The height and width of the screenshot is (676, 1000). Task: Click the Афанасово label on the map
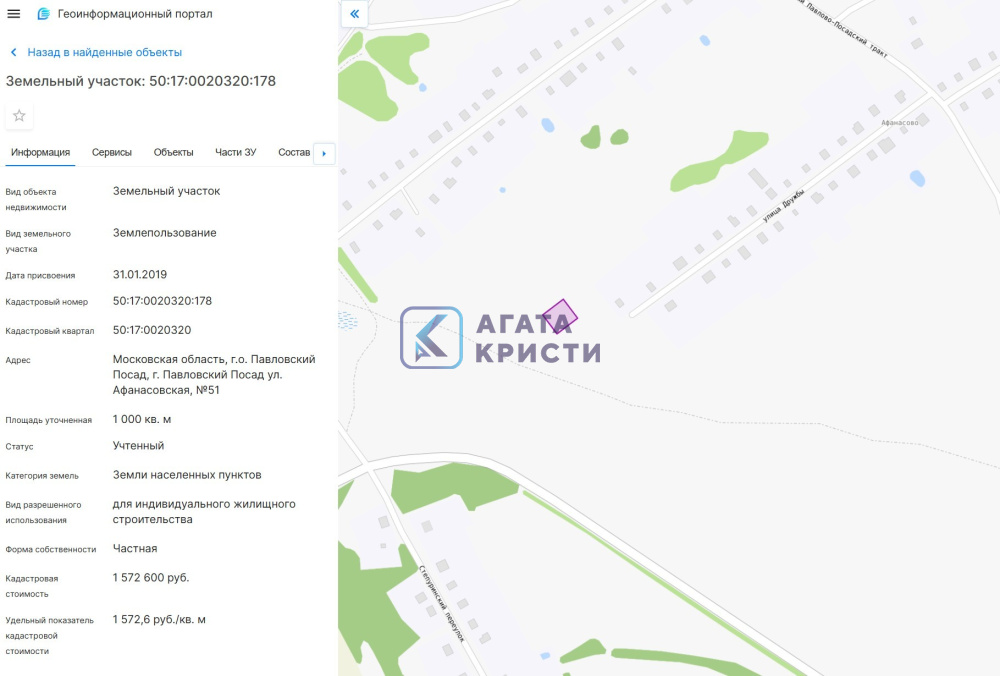899,123
